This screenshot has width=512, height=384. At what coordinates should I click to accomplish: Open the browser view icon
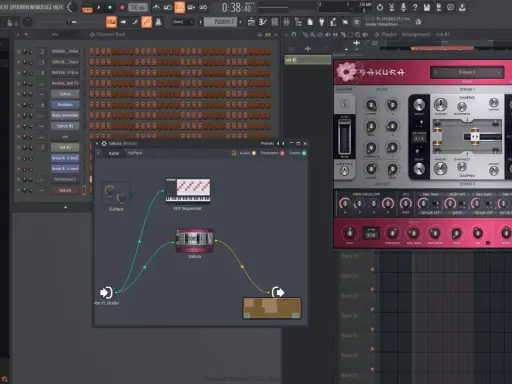298,22
